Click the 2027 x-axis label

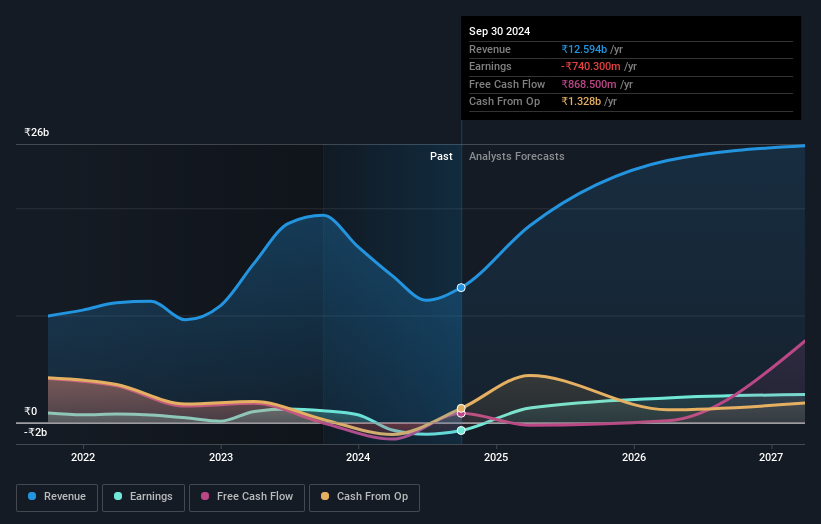tap(771, 457)
